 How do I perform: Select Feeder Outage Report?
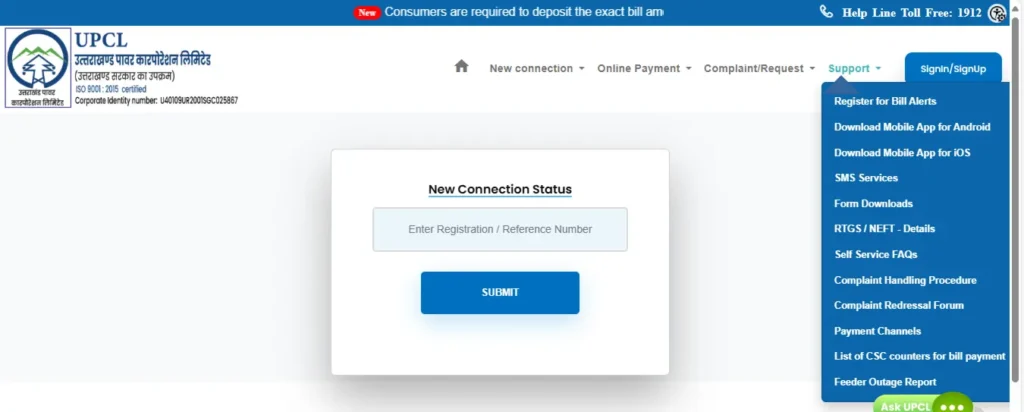coord(885,382)
